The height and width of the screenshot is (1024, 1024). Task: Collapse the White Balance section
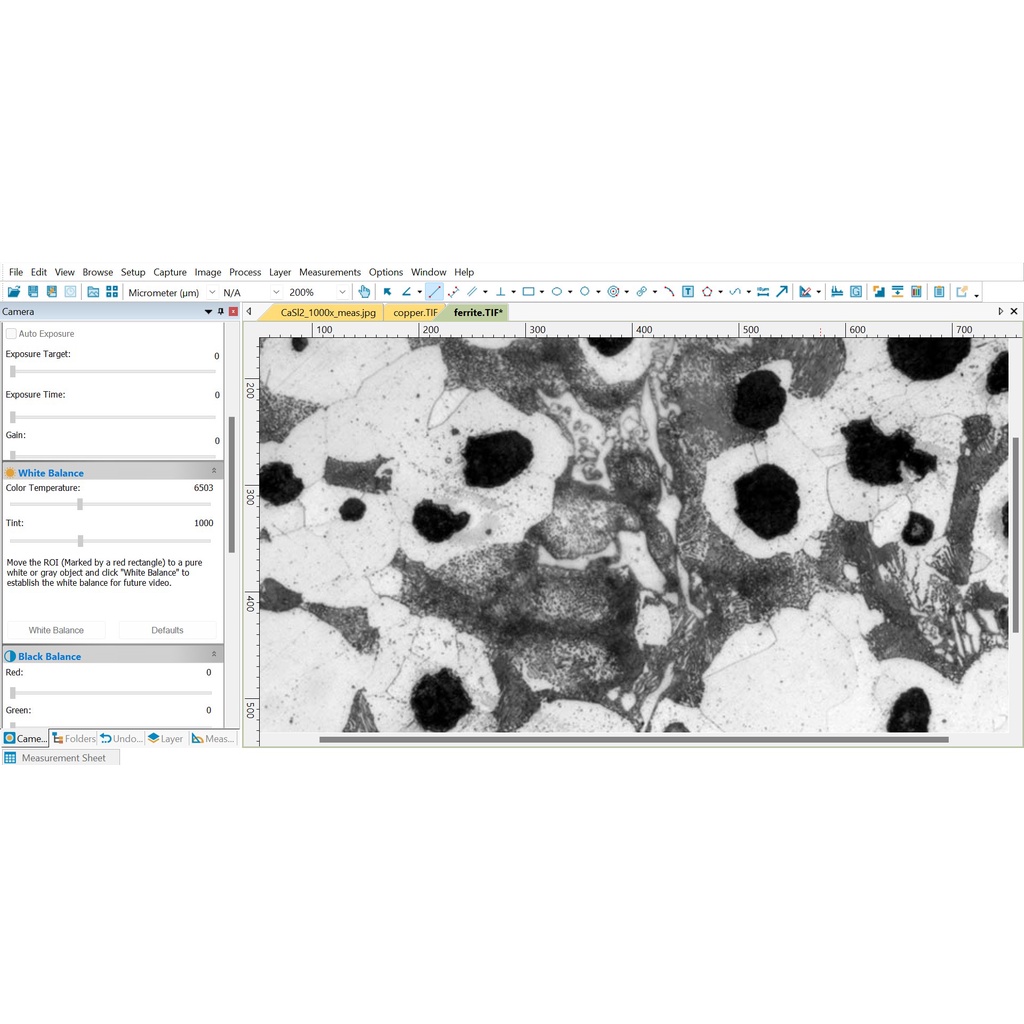click(x=213, y=471)
